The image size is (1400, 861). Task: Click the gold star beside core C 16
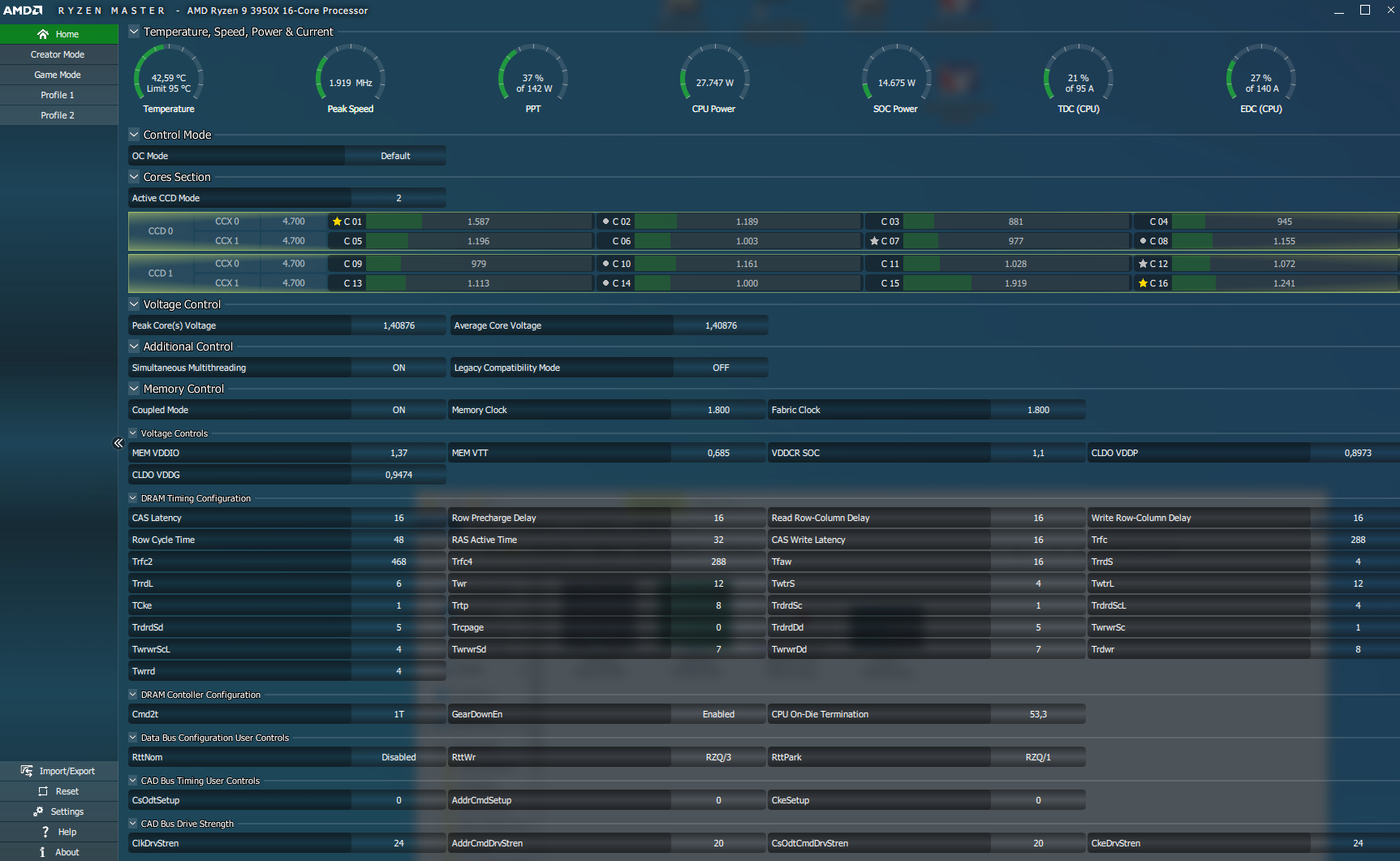click(x=1143, y=283)
